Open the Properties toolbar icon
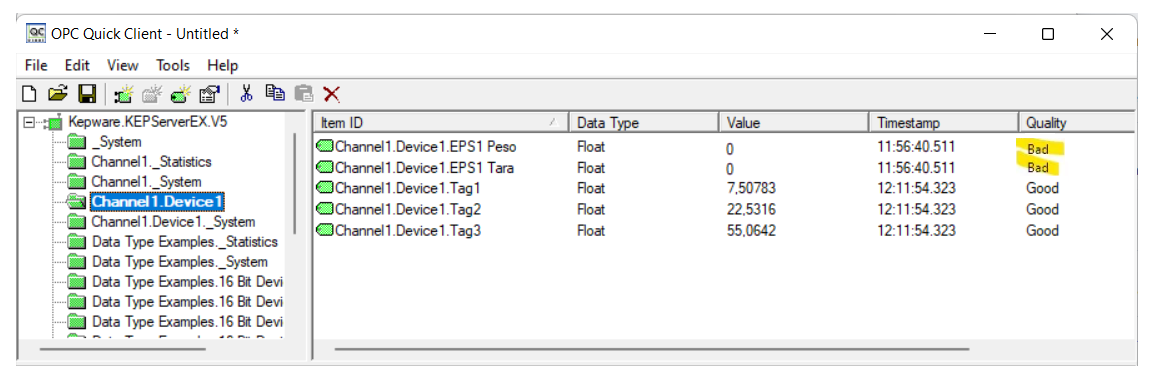Viewport: 1156px width, 380px height. pos(210,94)
